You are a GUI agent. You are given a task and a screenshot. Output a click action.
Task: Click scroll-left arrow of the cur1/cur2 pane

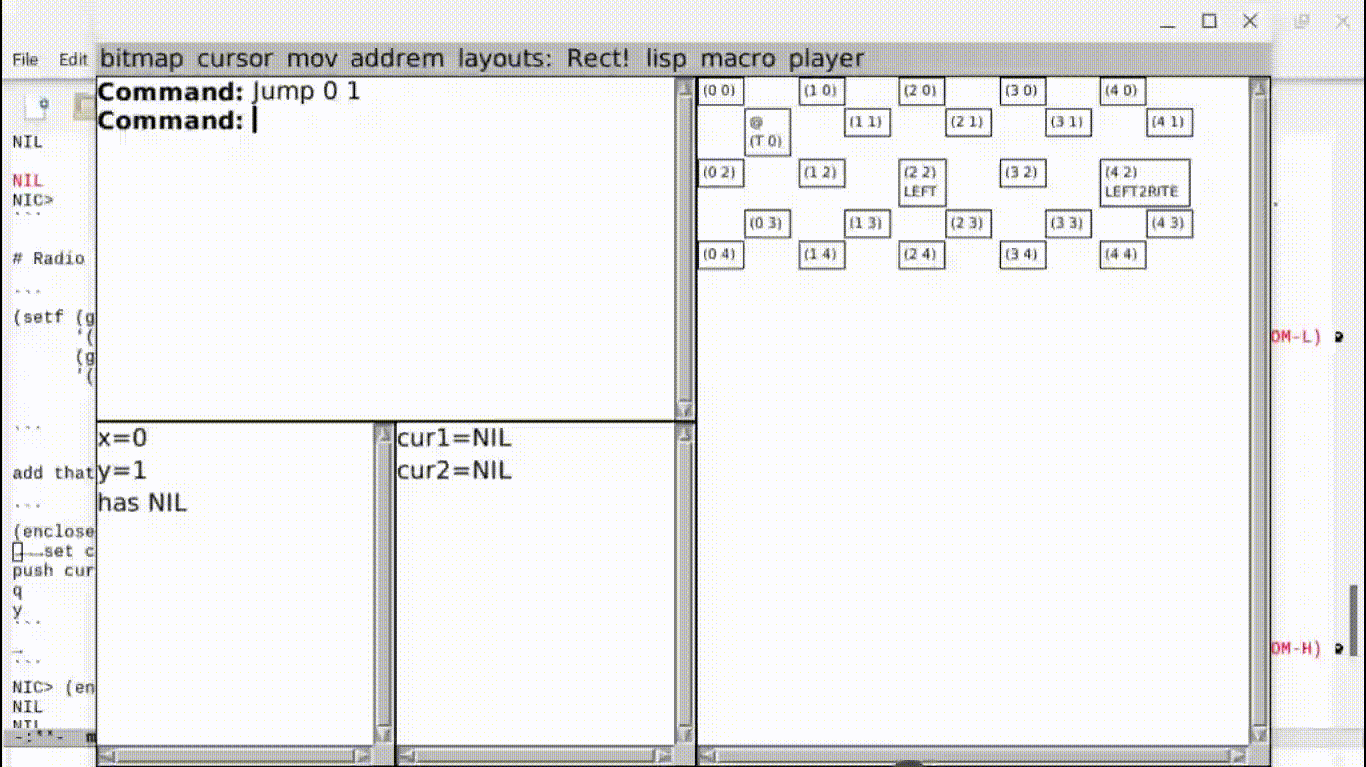coord(406,756)
